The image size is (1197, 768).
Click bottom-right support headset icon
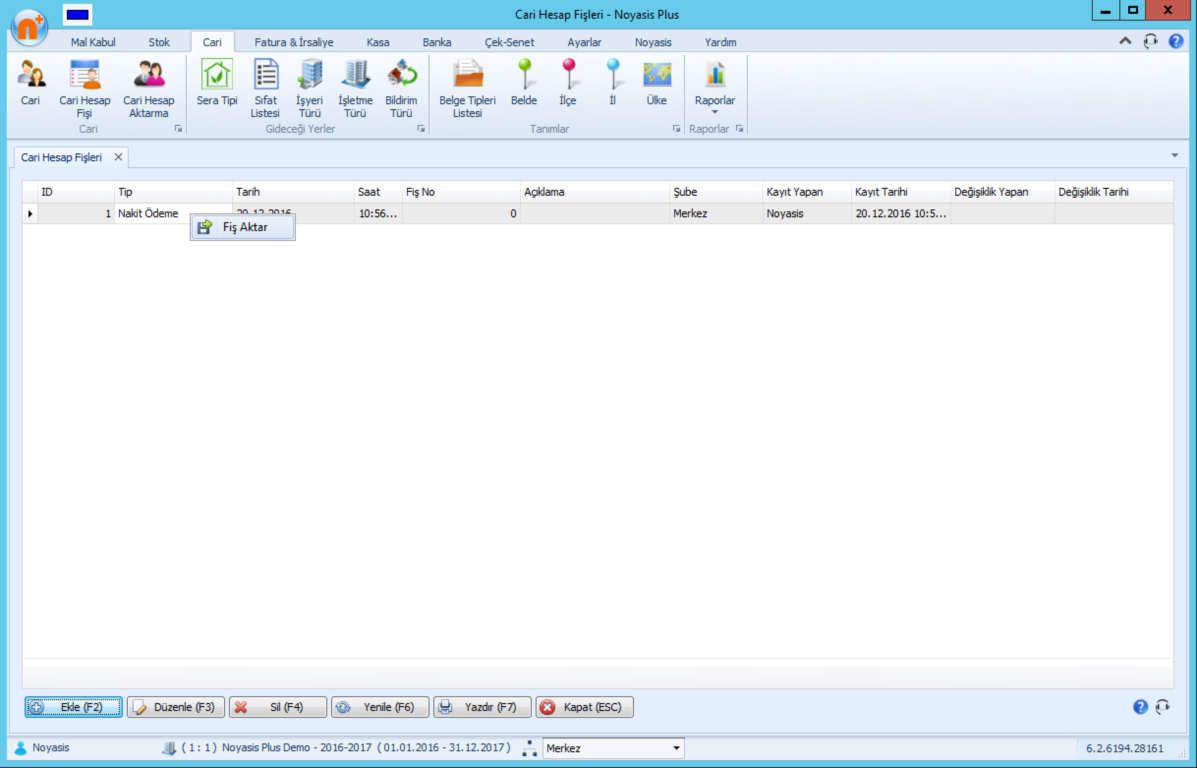(1163, 707)
